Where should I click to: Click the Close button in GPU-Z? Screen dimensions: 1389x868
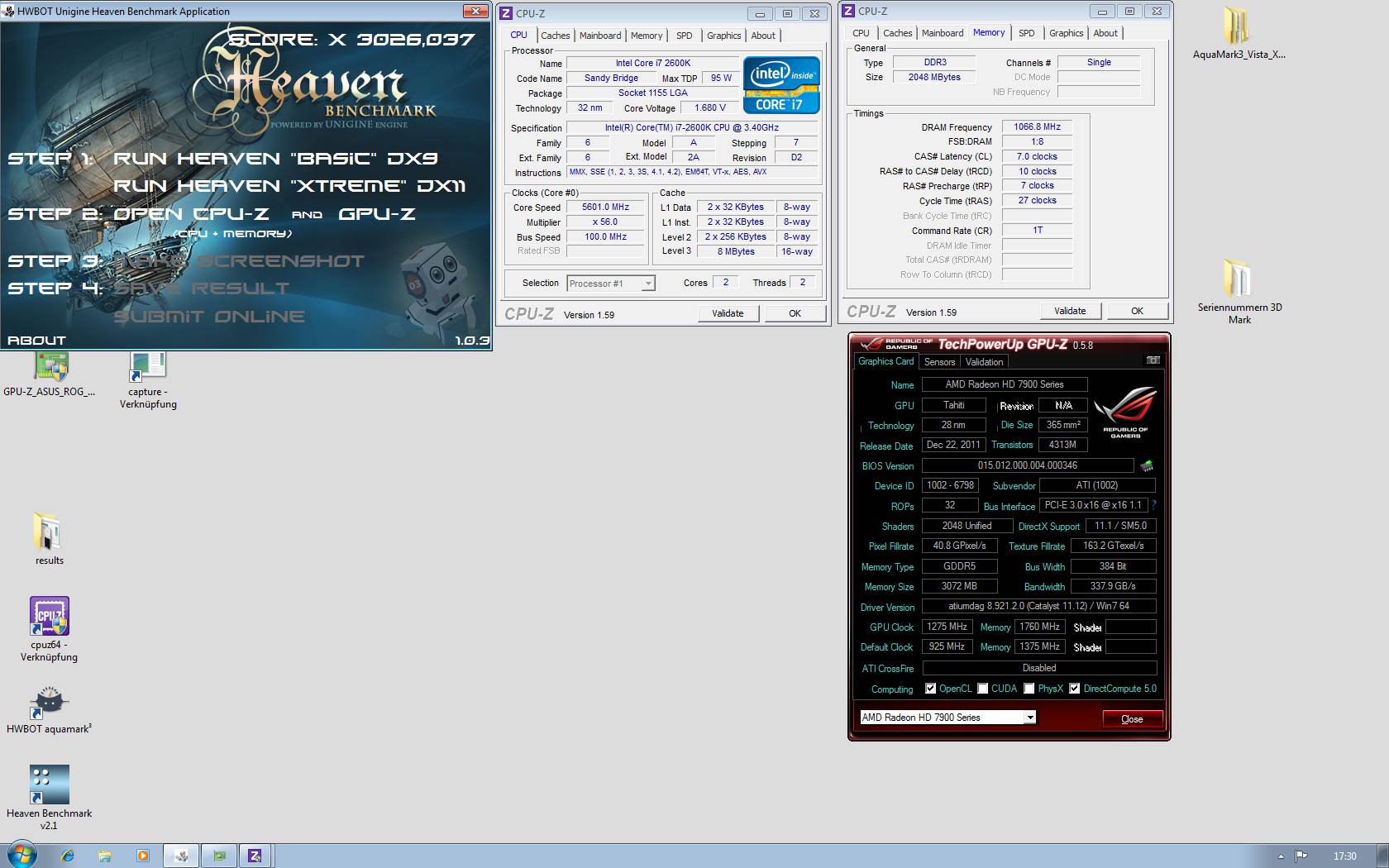click(x=1132, y=719)
